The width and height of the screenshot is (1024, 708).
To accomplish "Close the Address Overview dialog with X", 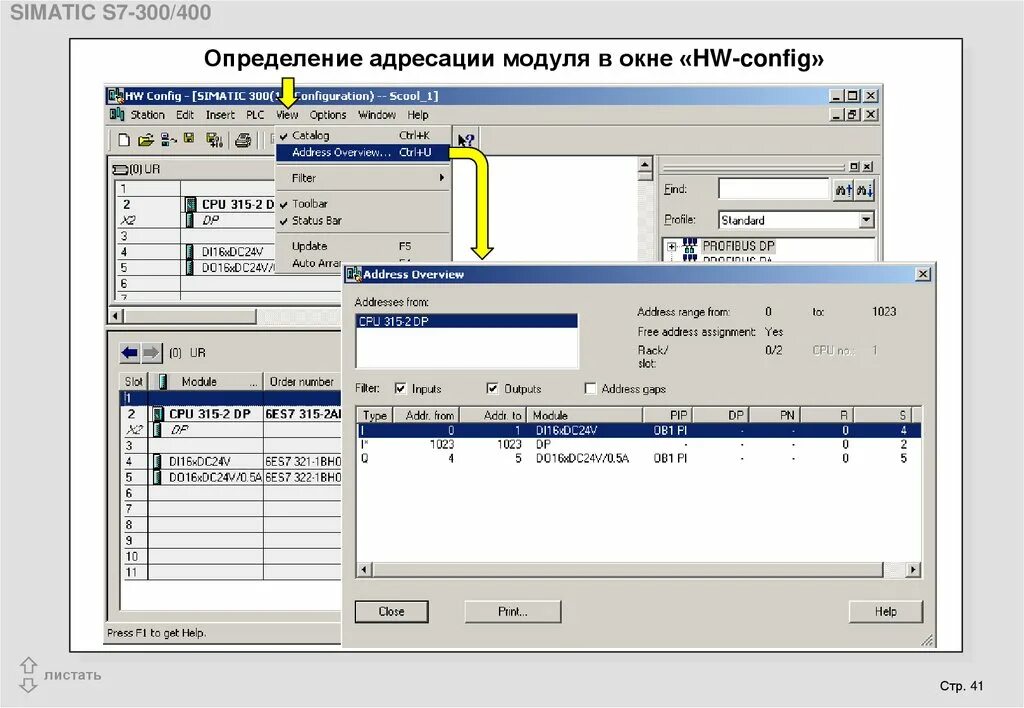I will pyautogui.click(x=922, y=274).
